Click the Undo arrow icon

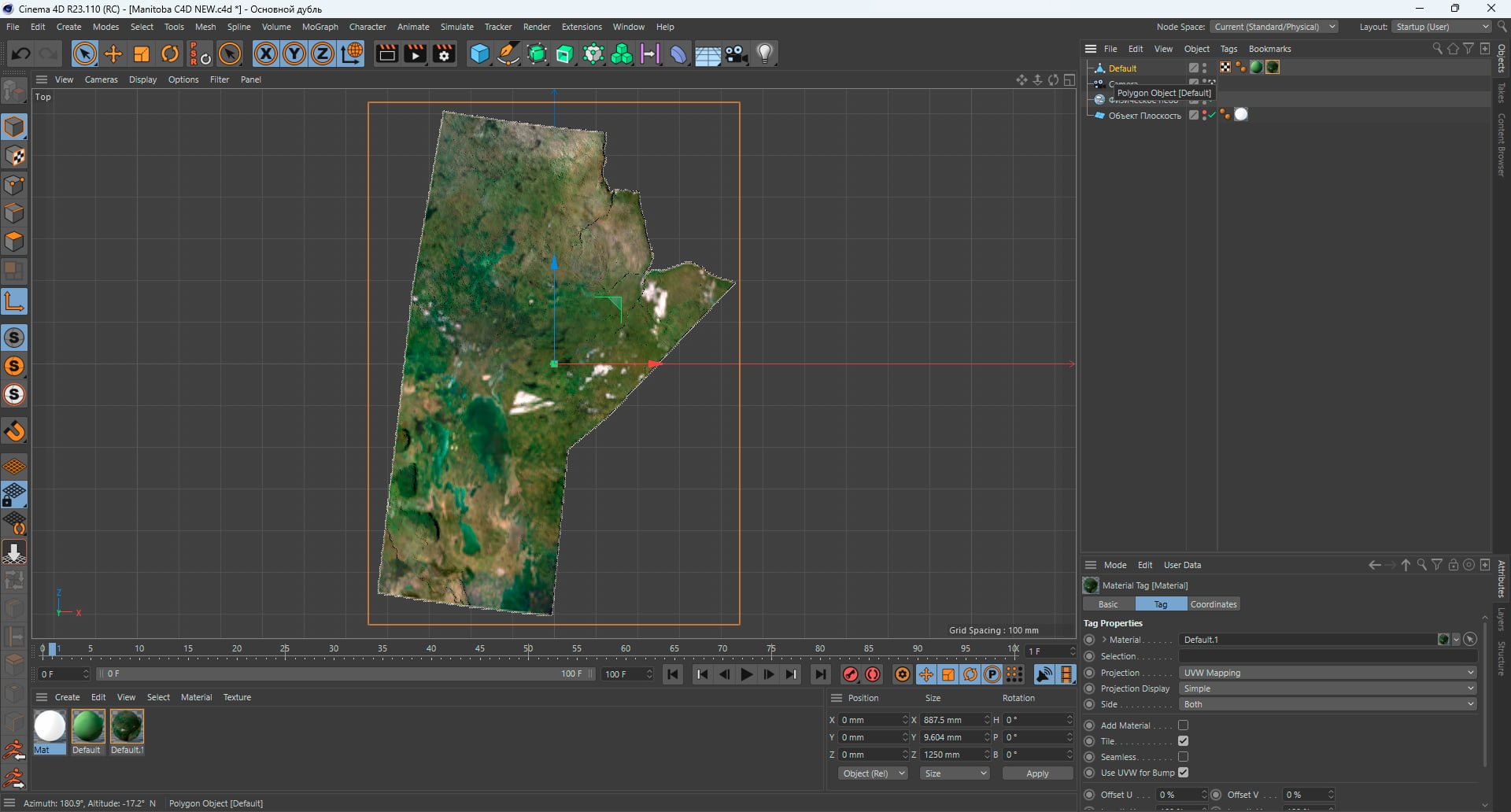[x=21, y=54]
